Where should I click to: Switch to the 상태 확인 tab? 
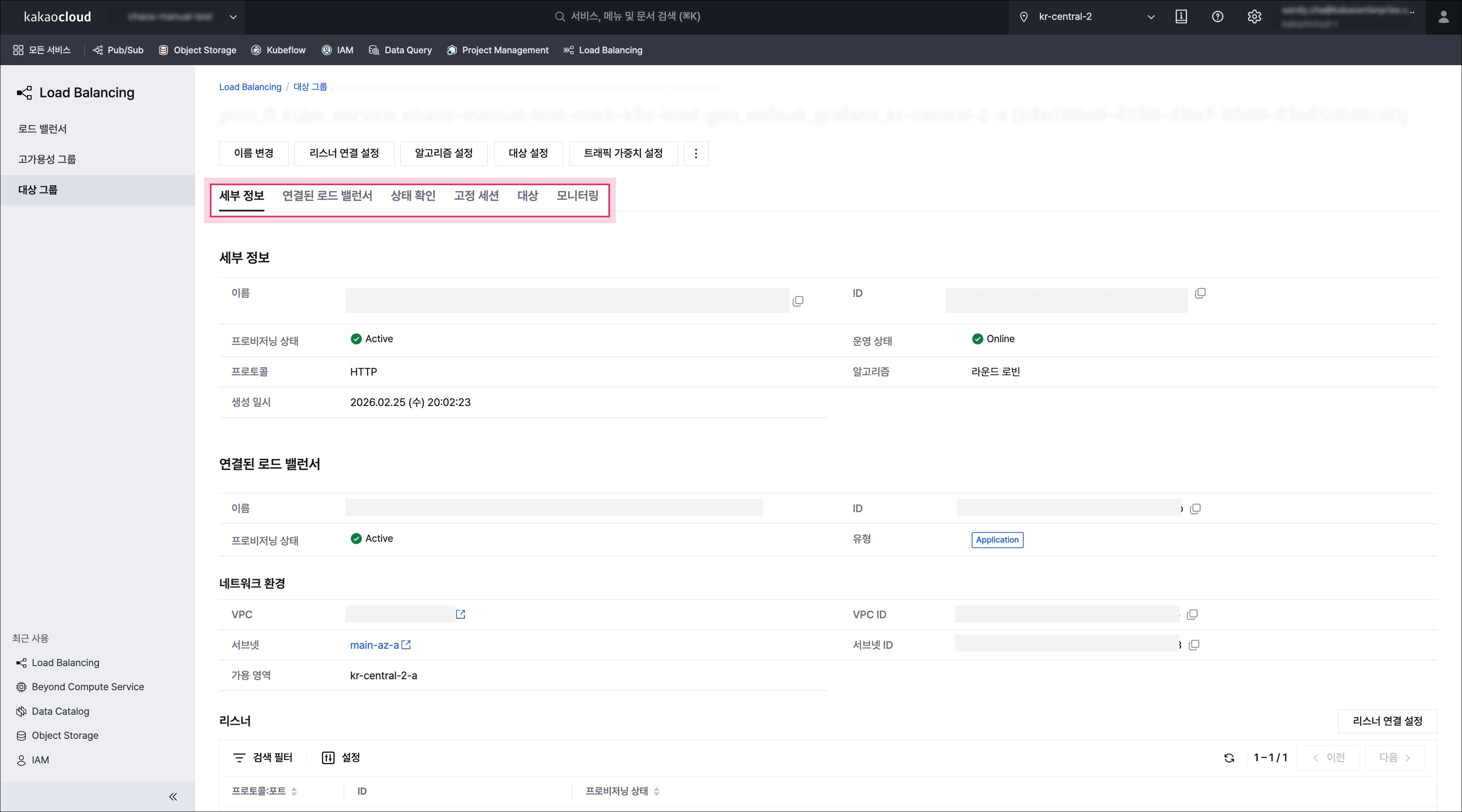pyautogui.click(x=412, y=196)
